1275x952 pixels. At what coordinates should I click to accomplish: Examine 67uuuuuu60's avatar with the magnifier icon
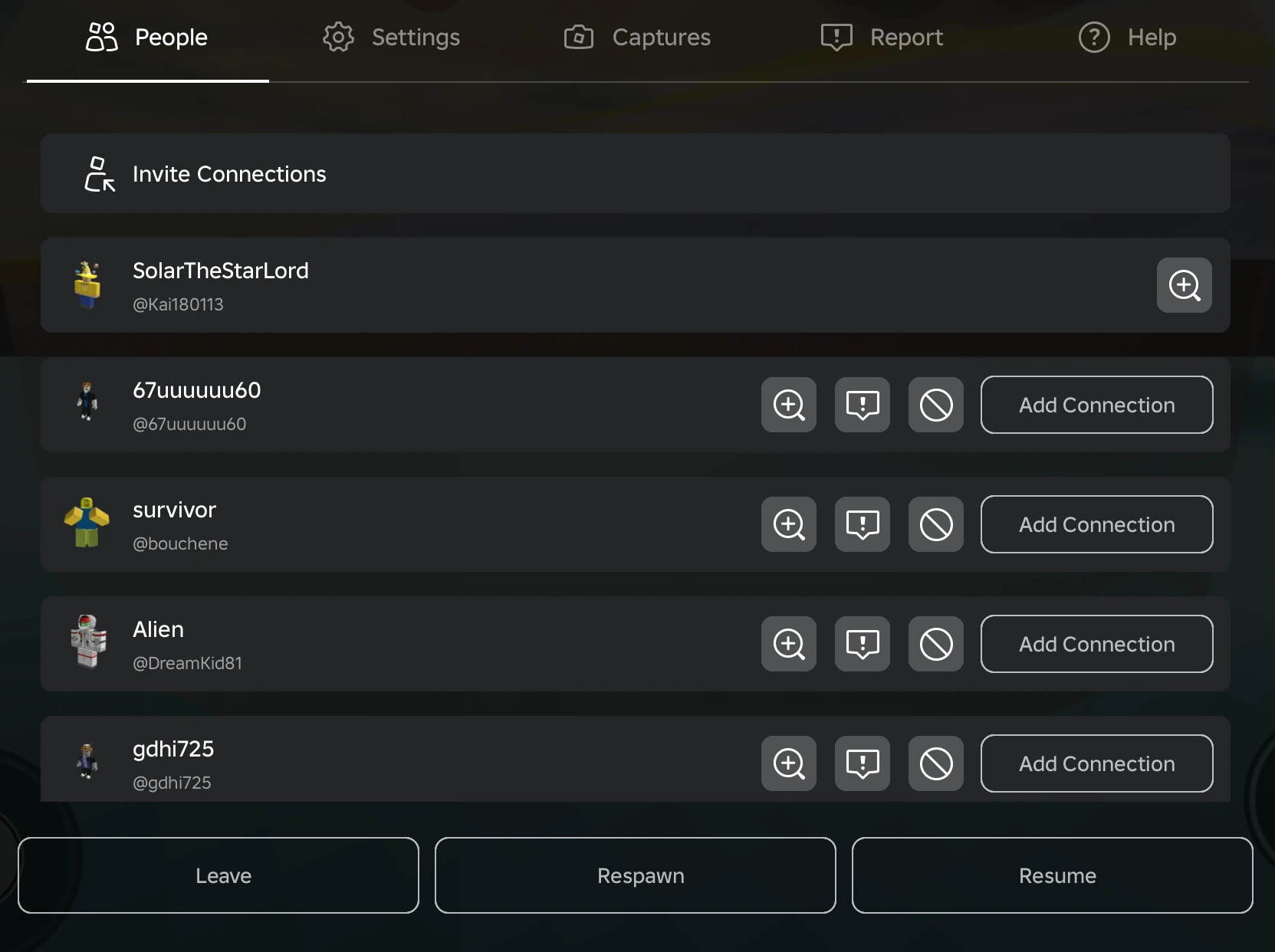[788, 405]
